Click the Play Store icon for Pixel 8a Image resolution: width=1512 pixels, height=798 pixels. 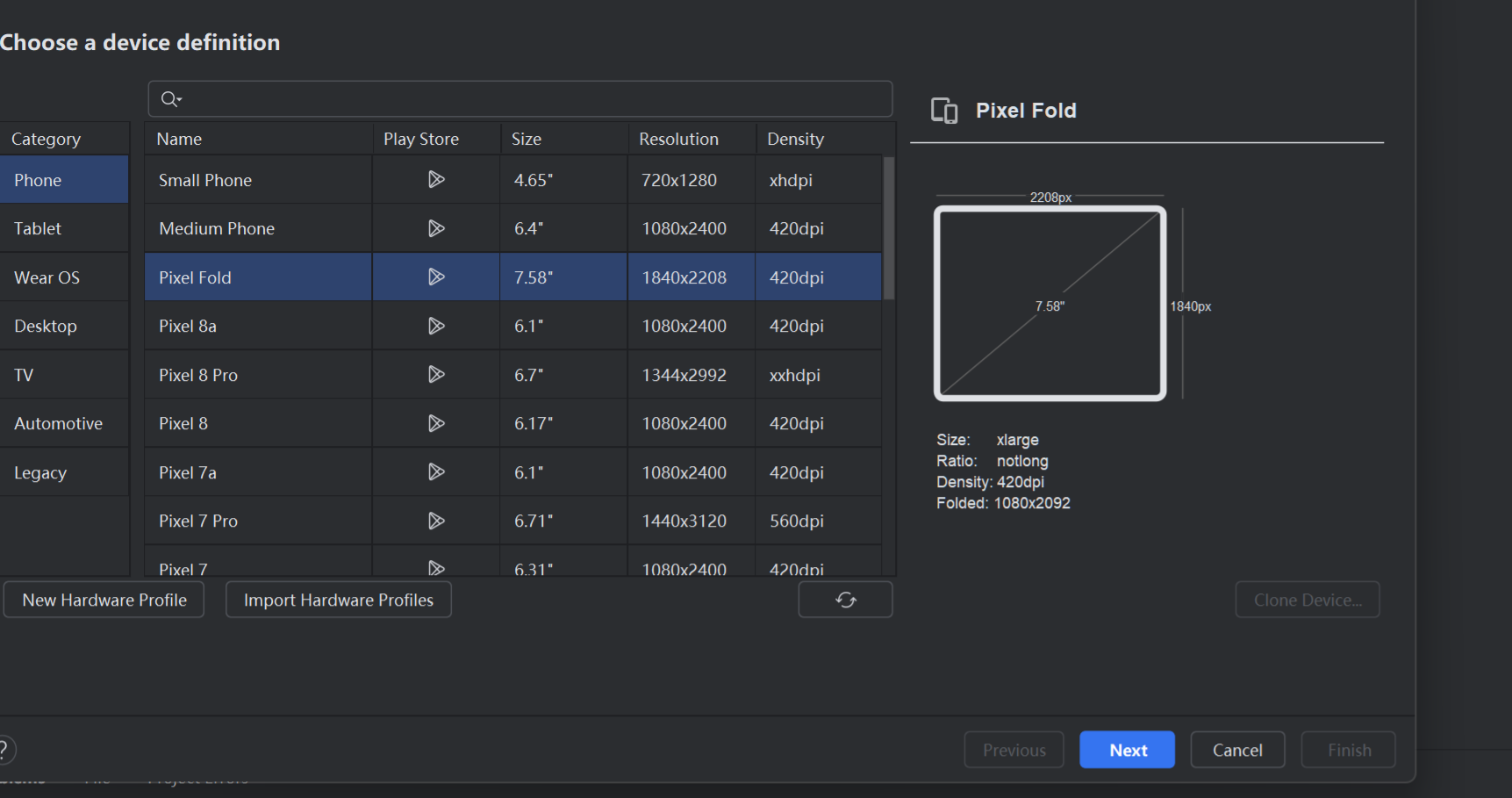[x=436, y=326]
